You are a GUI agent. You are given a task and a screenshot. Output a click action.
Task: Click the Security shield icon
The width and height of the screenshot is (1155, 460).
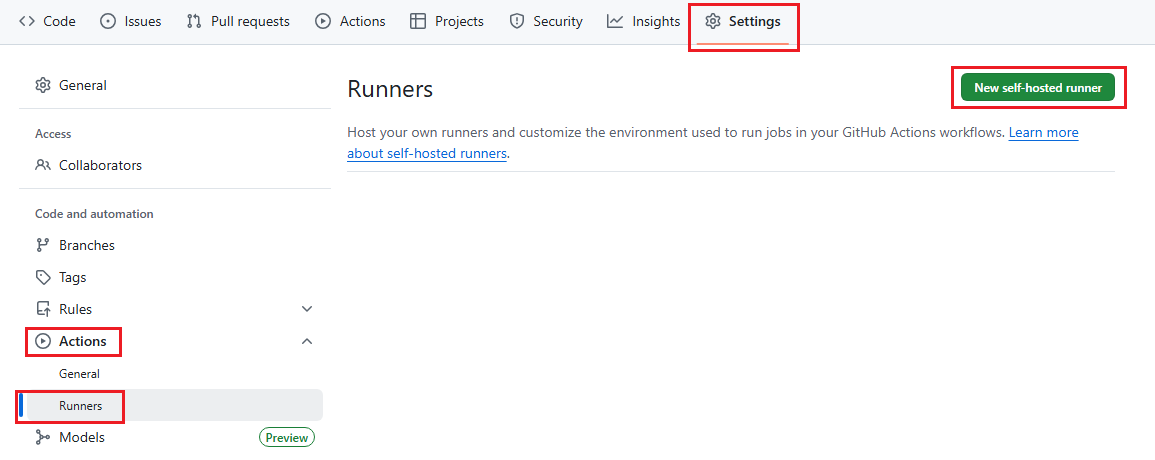(x=517, y=21)
